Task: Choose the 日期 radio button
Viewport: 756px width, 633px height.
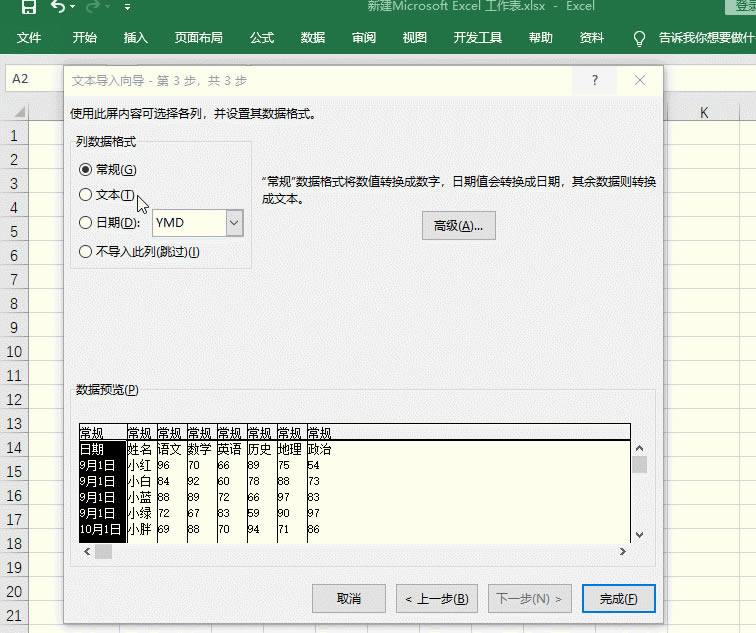Action: click(86, 223)
